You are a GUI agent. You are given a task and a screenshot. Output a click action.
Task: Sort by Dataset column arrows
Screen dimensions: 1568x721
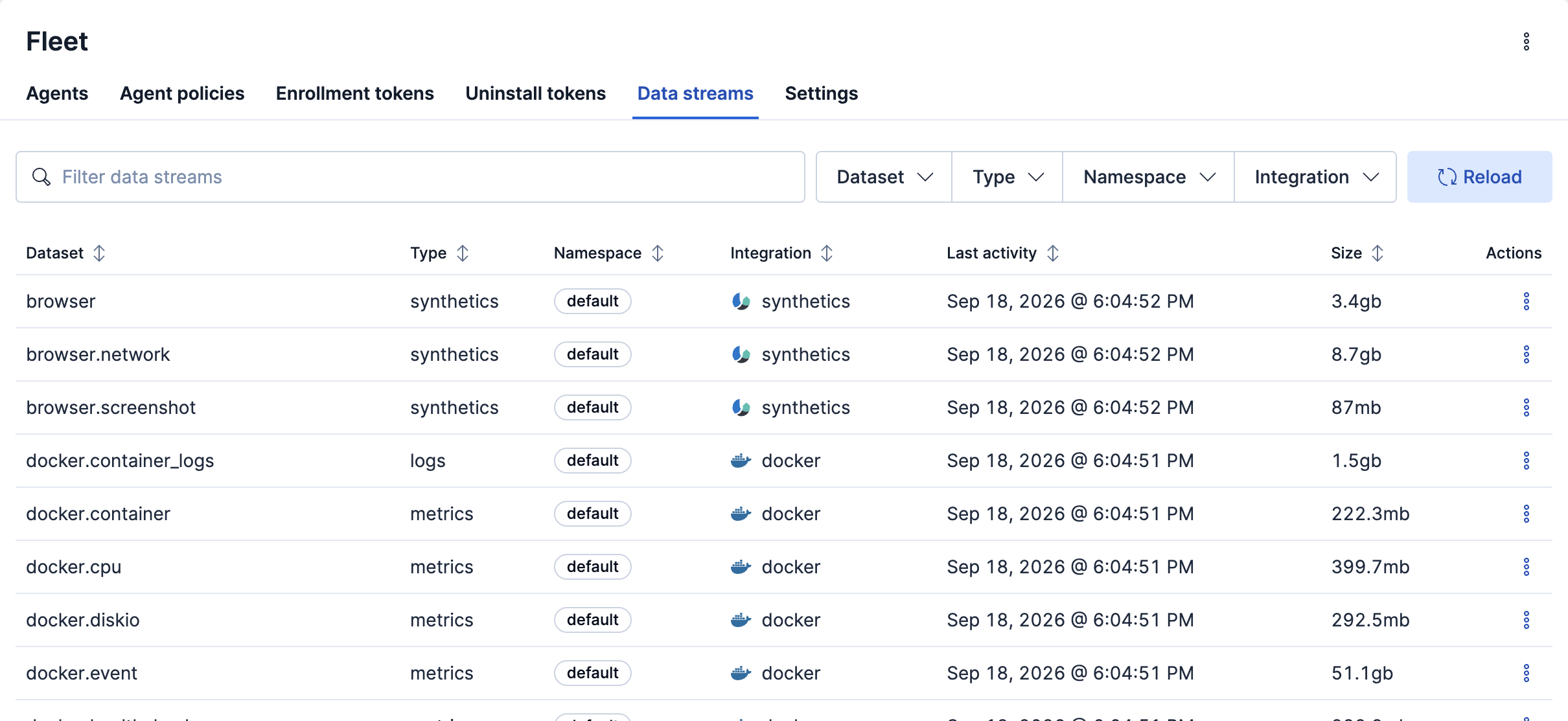coord(99,253)
